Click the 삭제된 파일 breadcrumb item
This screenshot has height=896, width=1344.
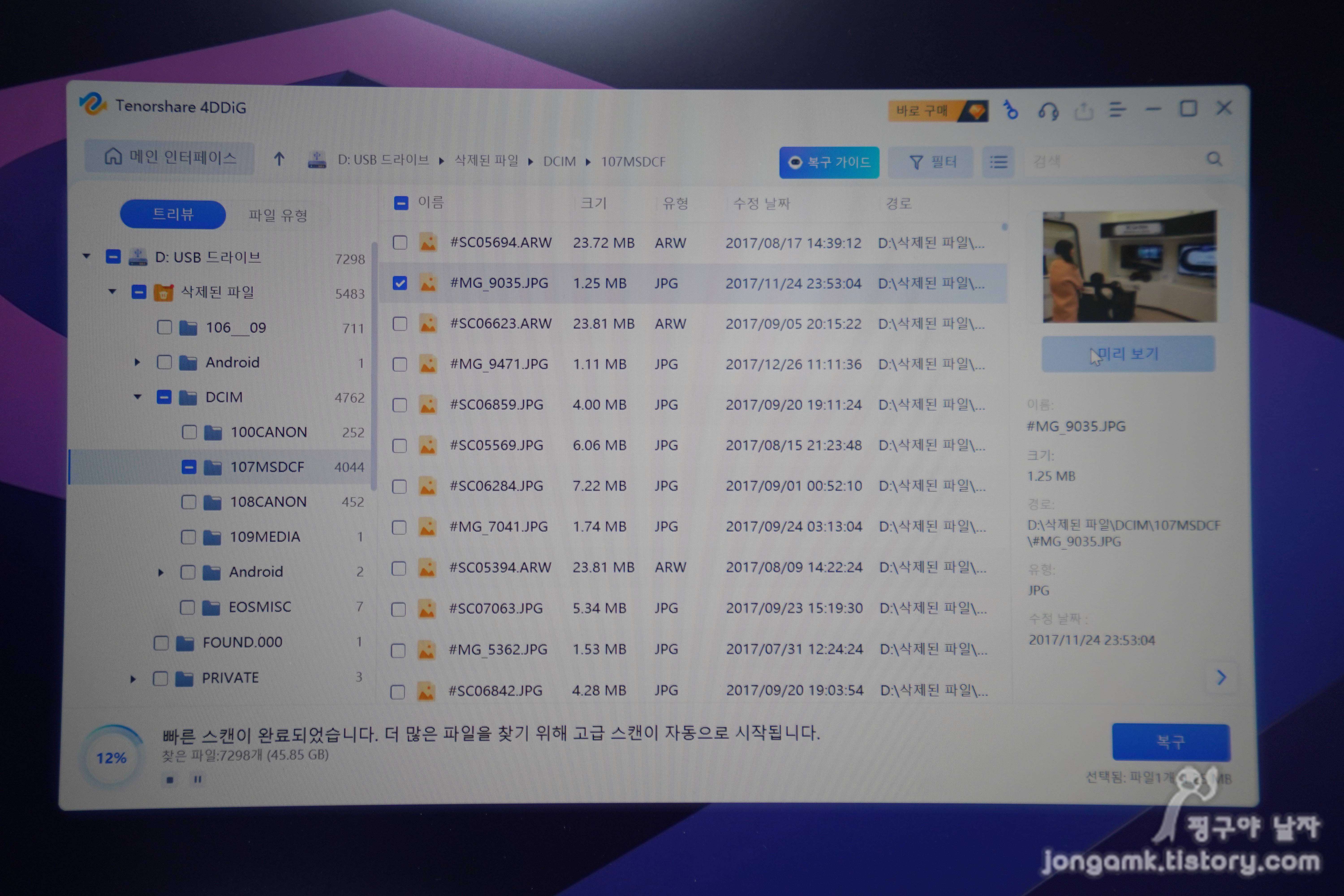pos(486,161)
